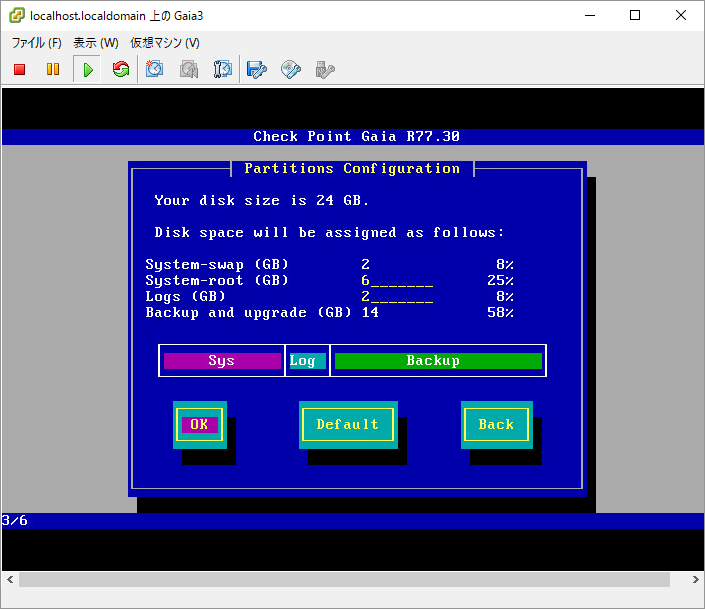Click the 'Partitions Configuration' title
Screen dimensions: 705x609
click(352, 169)
